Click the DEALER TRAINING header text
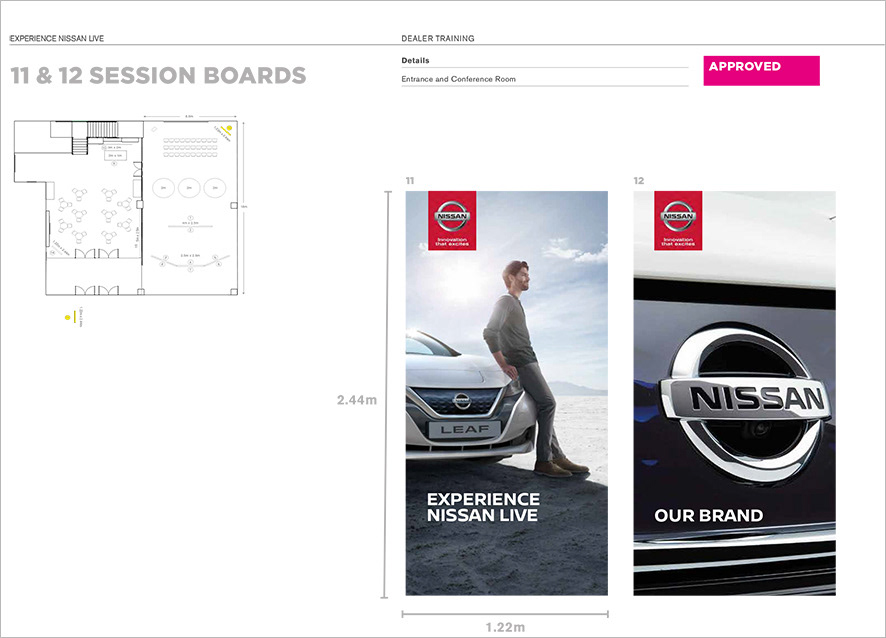The width and height of the screenshot is (886, 638). [x=437, y=39]
